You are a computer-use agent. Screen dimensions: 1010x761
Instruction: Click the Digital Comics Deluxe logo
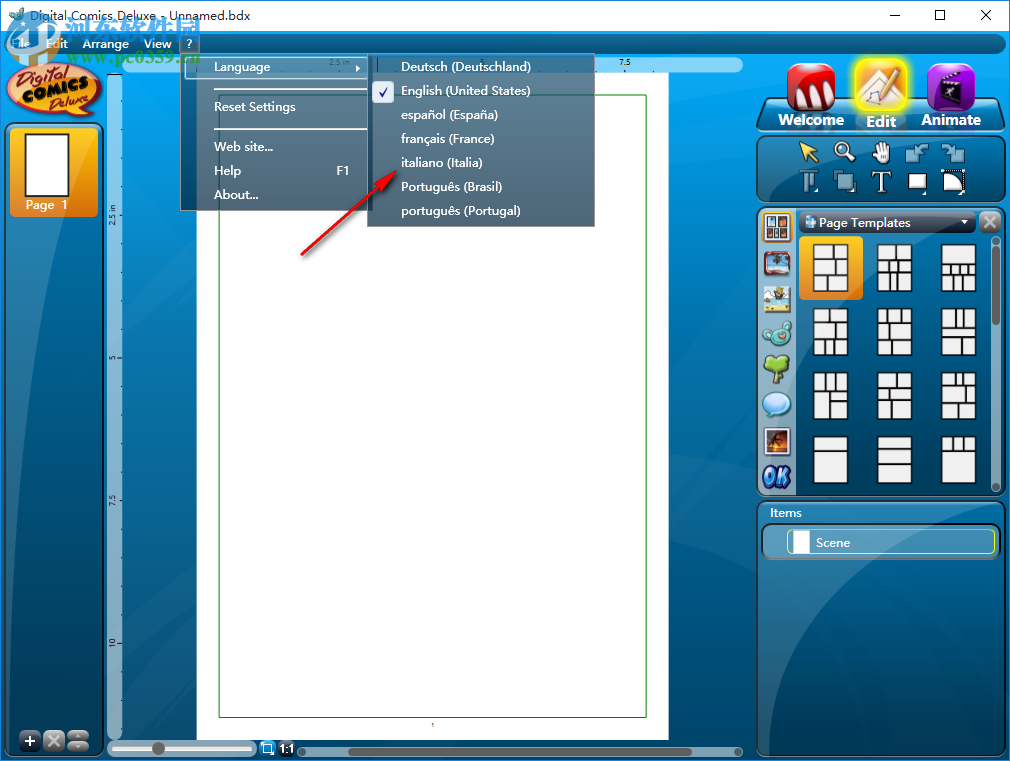click(55, 89)
